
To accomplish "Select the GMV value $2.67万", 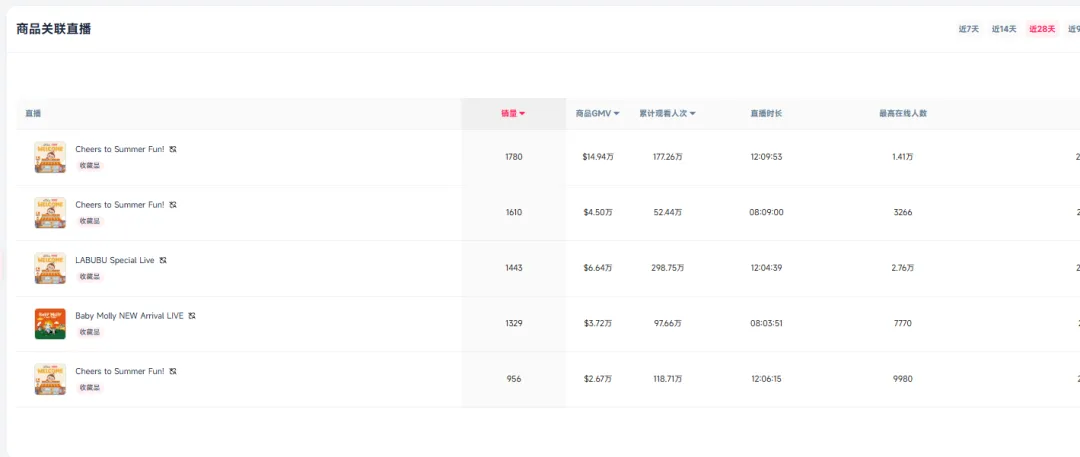I will click(598, 379).
